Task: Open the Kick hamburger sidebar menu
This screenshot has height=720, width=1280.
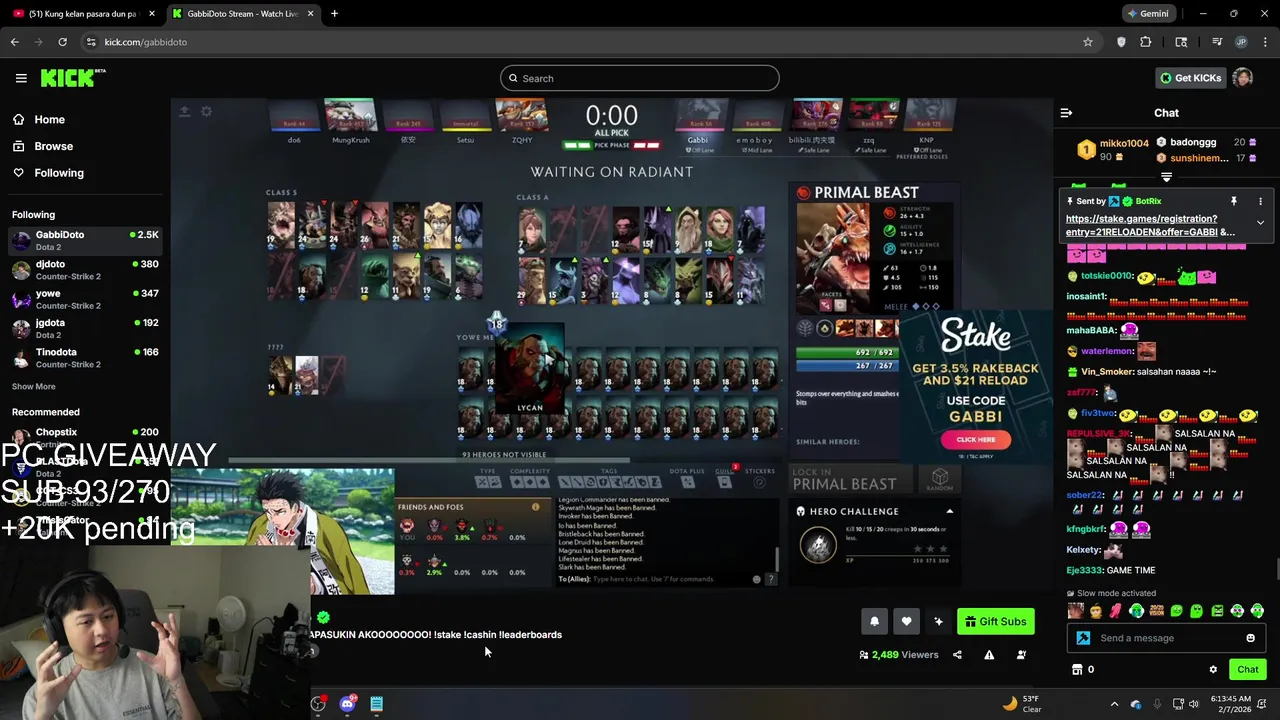Action: (x=21, y=78)
